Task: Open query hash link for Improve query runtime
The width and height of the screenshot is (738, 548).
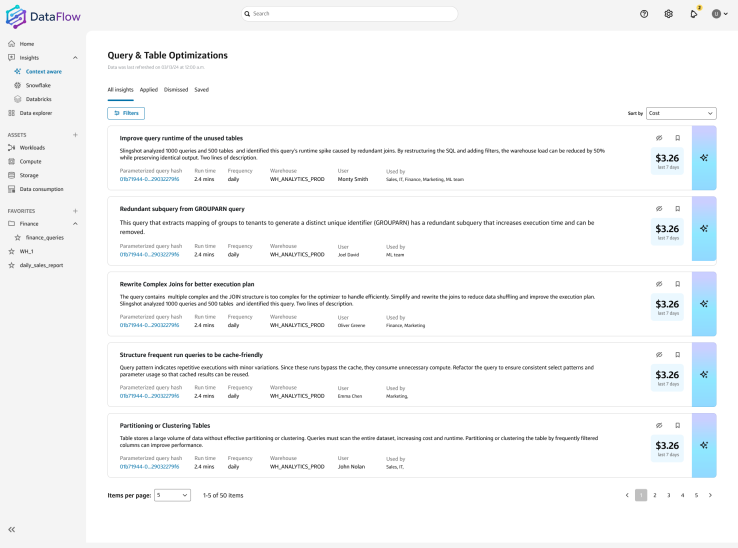Action: point(149,179)
